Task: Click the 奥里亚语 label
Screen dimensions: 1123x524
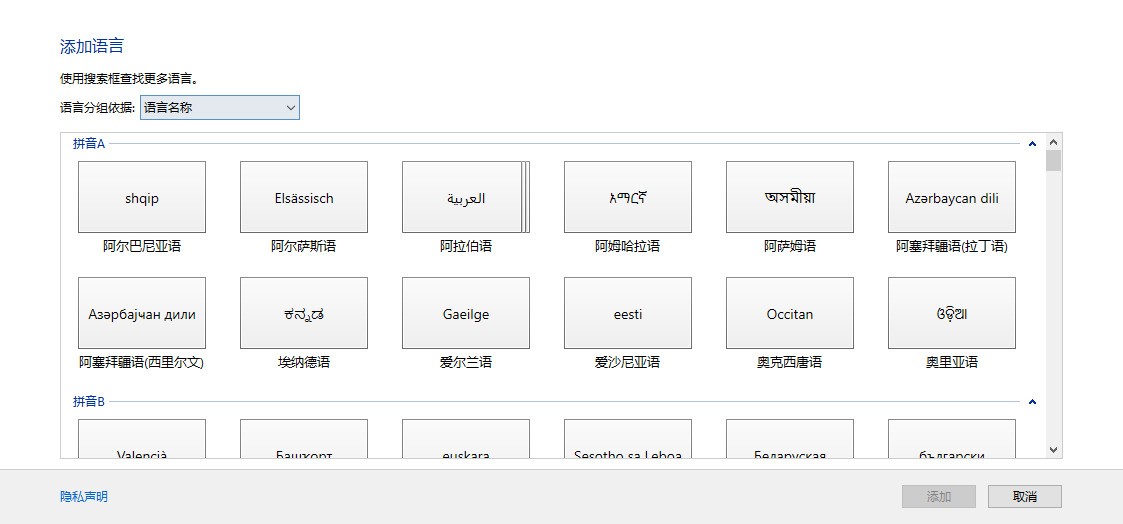Action: pyautogui.click(x=952, y=362)
